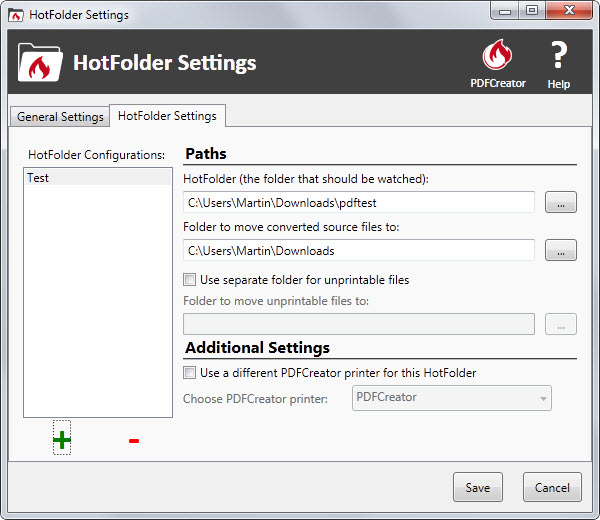The image size is (600, 520).
Task: Enable separate folder for unprintable files
Action: click(x=189, y=280)
